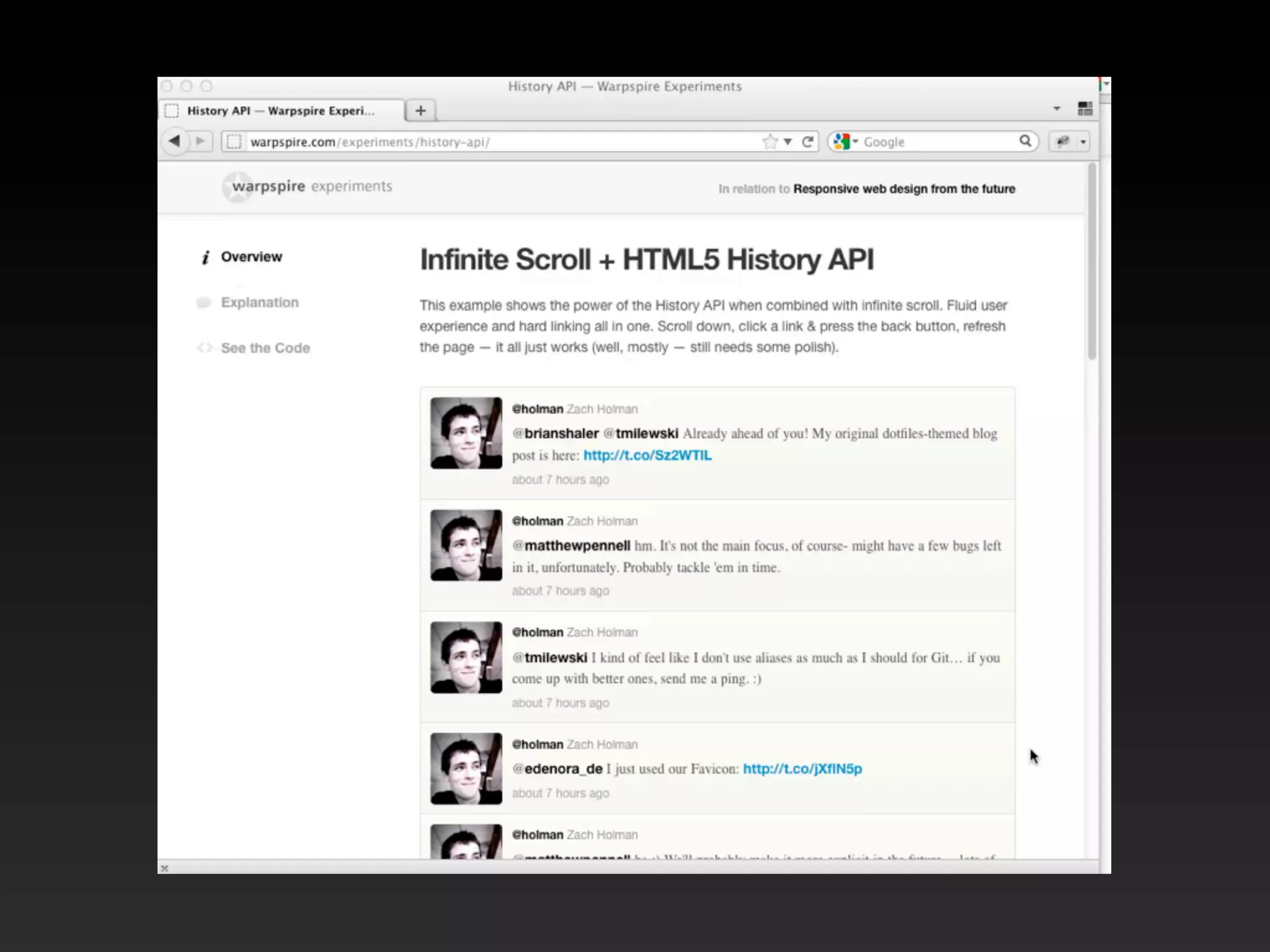Image resolution: width=1270 pixels, height=952 pixels.
Task: Click tab groups icon in tab bar
Action: 1085,109
